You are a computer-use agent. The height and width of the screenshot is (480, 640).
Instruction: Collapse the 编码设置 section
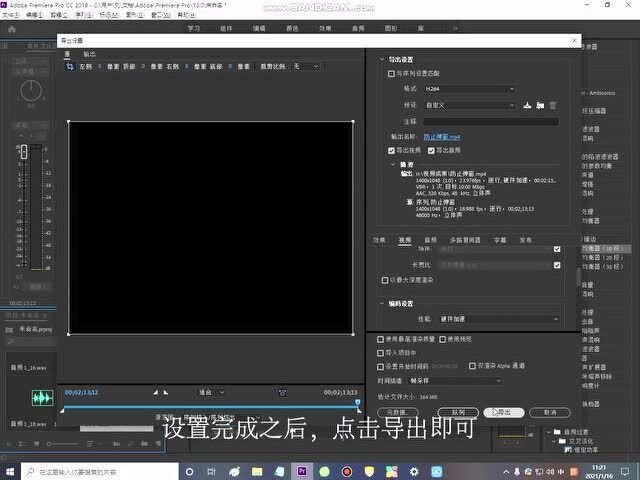pyautogui.click(x=382, y=303)
